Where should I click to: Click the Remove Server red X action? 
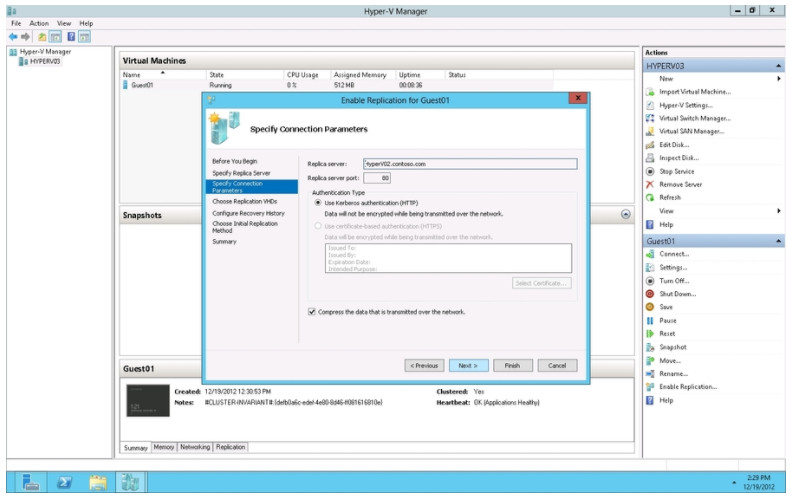point(650,185)
